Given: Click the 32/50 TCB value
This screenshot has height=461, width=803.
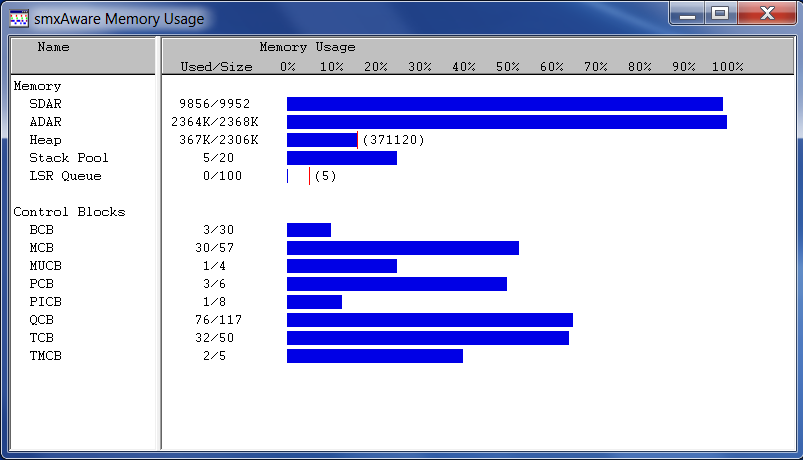Looking at the screenshot, I should click(215, 338).
